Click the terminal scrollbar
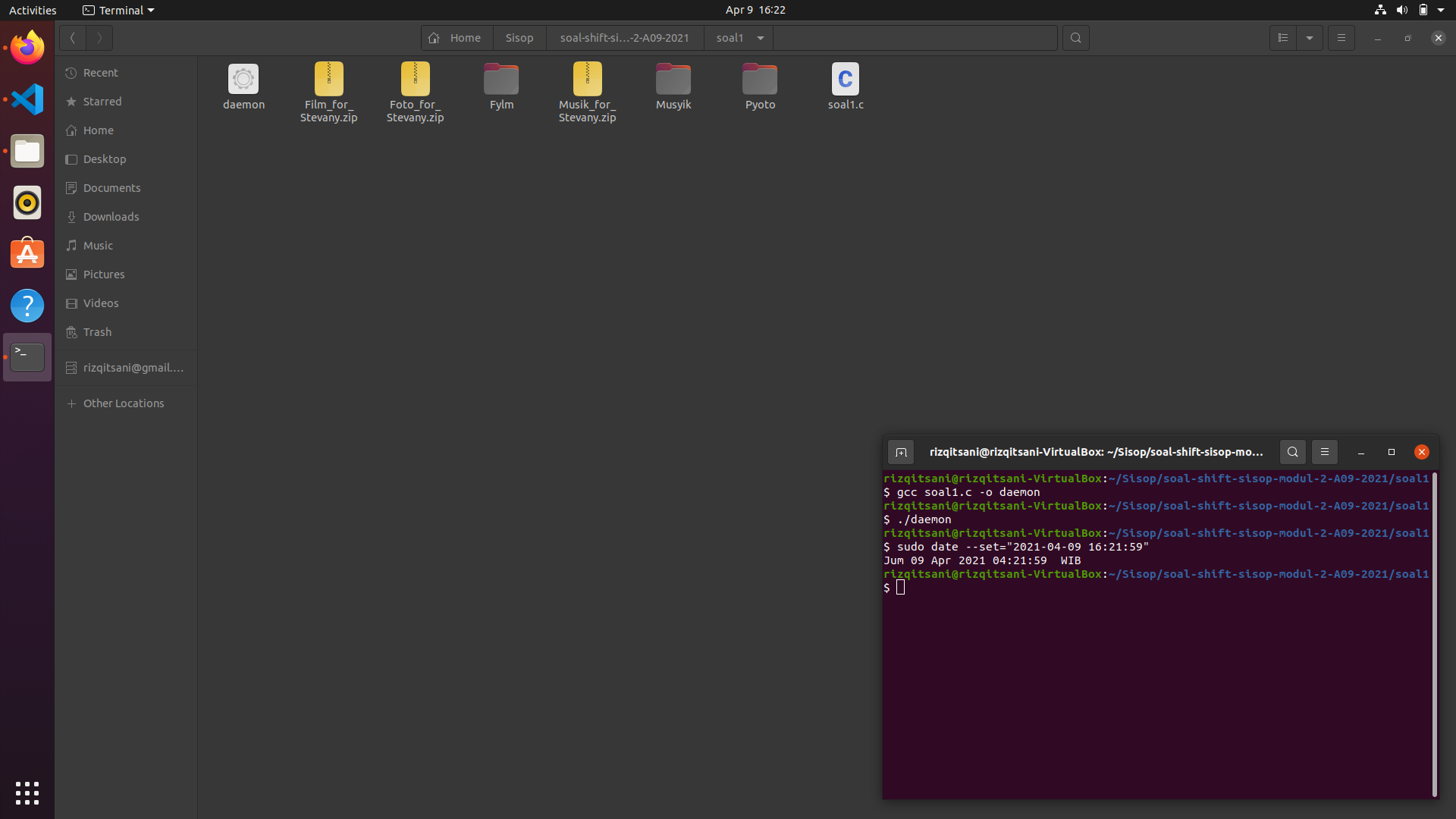Screen dimensions: 1456x819 click(x=1435, y=634)
